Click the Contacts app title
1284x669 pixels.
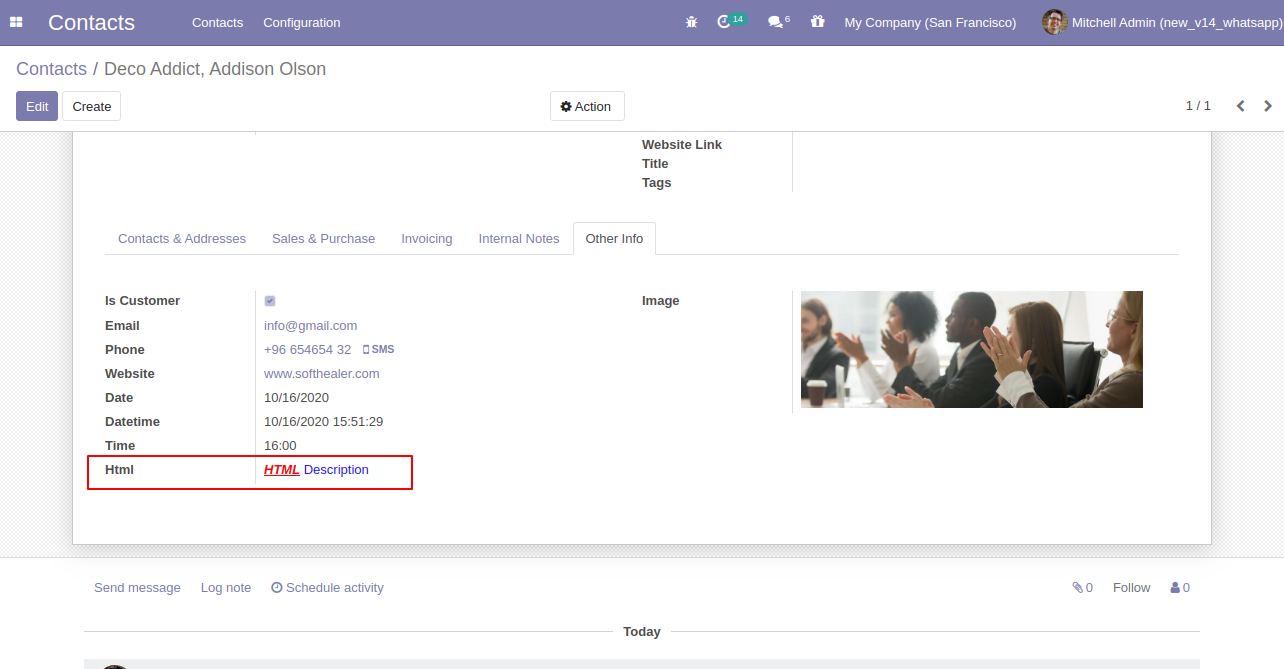(x=91, y=22)
